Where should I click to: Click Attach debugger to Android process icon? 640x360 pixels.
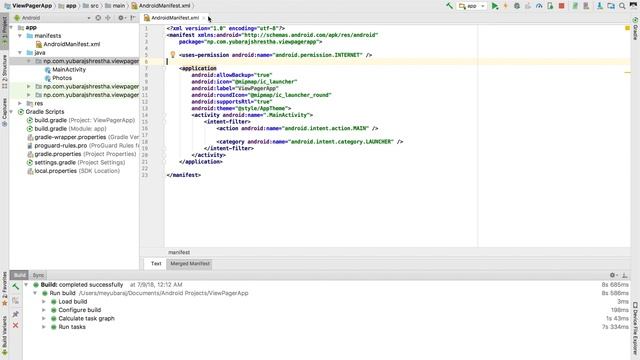[x=550, y=6]
